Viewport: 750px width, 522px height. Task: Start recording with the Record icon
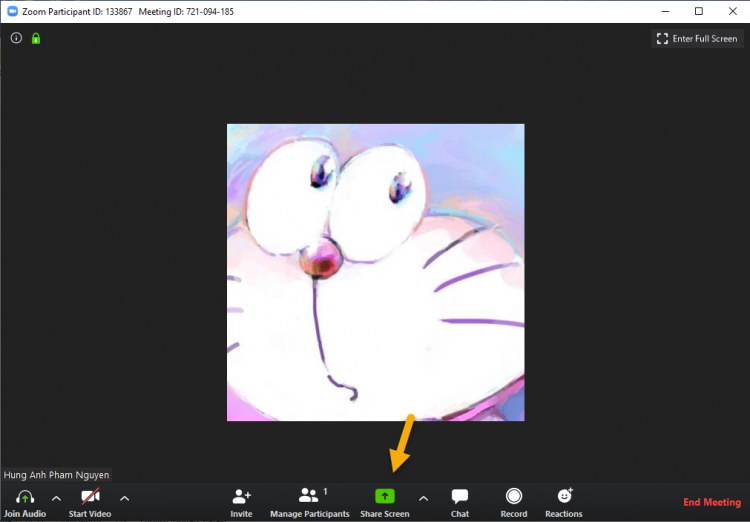click(x=514, y=496)
